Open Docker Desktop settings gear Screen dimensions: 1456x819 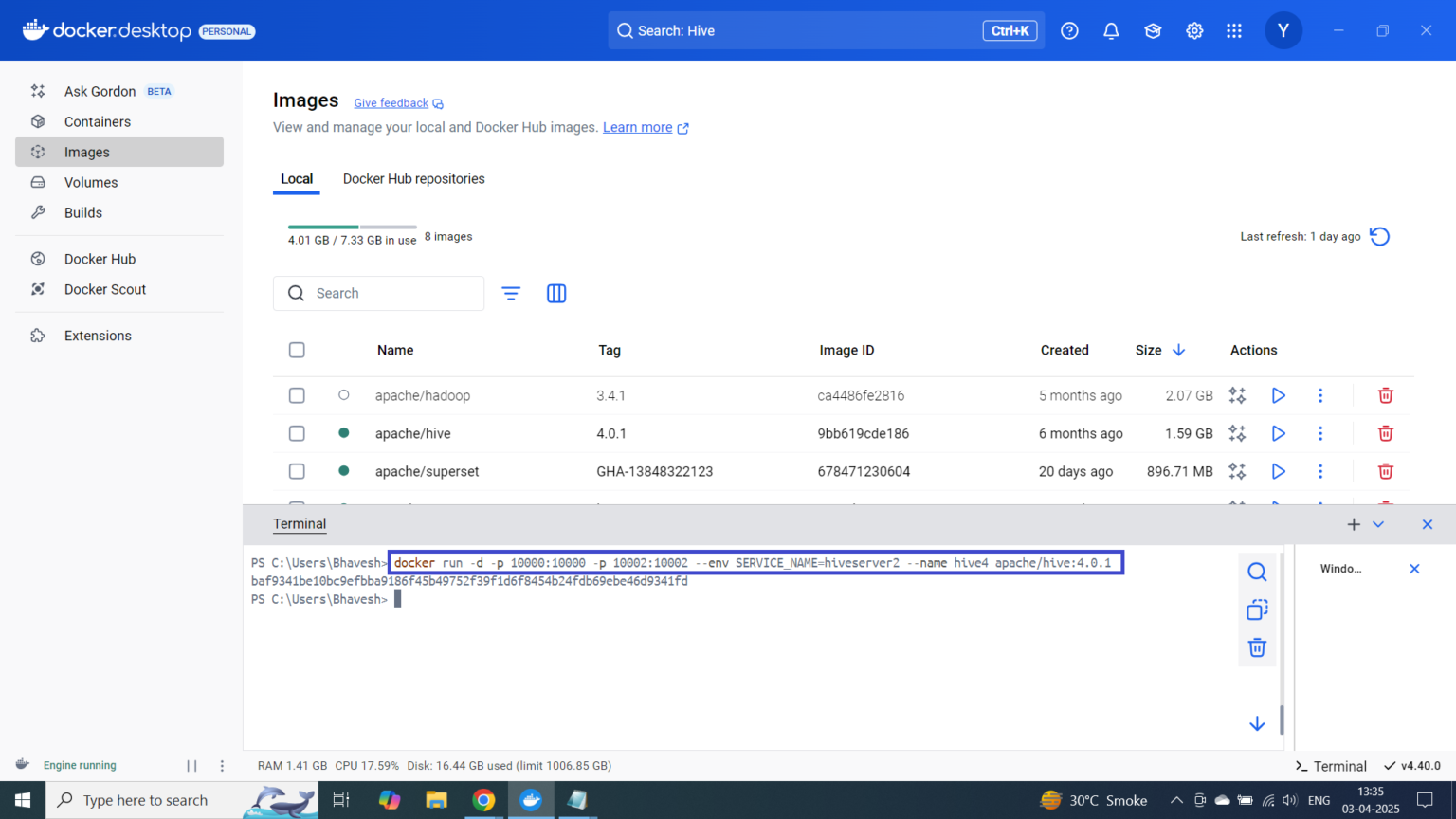coord(1194,30)
